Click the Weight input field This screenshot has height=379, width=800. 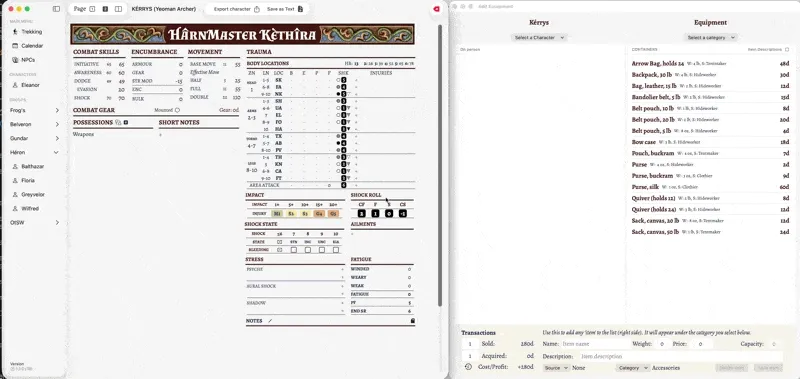pos(662,344)
